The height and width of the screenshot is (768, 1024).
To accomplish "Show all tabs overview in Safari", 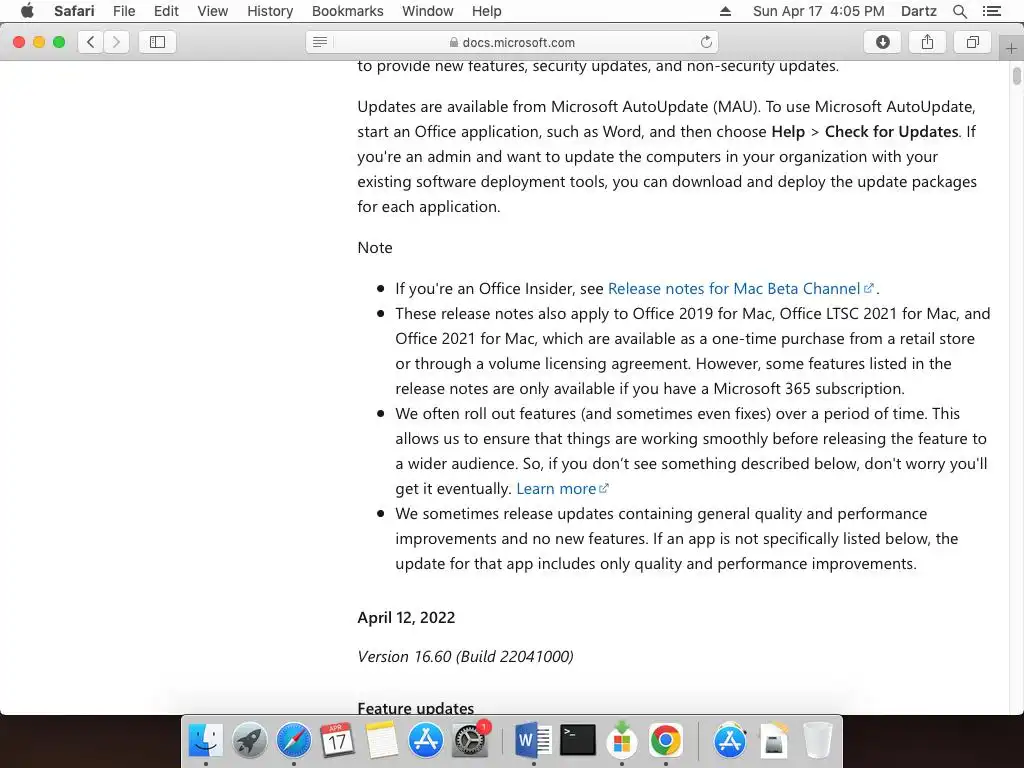I will pyautogui.click(x=972, y=42).
